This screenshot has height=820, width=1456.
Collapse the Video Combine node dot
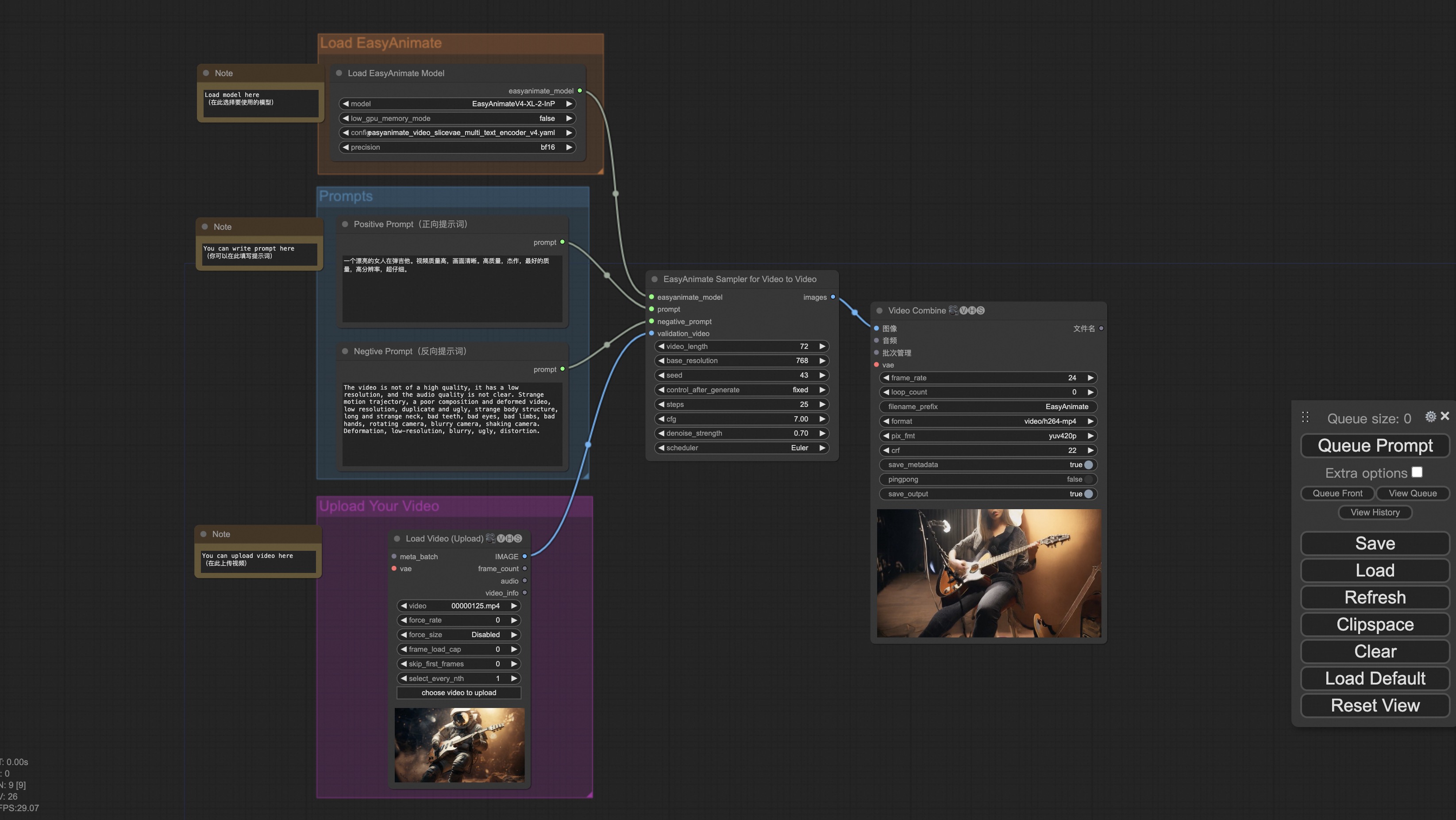coord(879,310)
